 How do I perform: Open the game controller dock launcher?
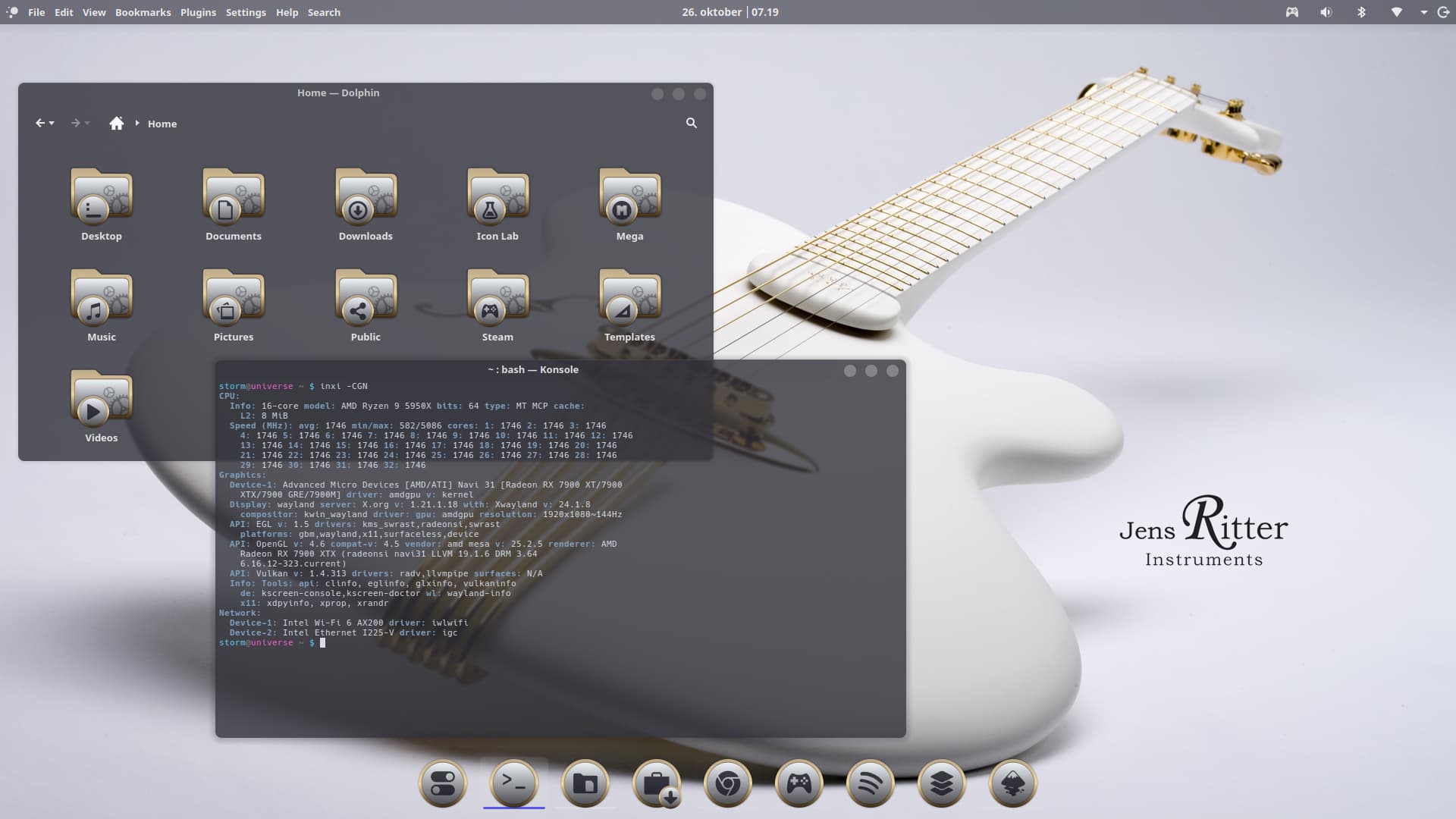click(799, 783)
